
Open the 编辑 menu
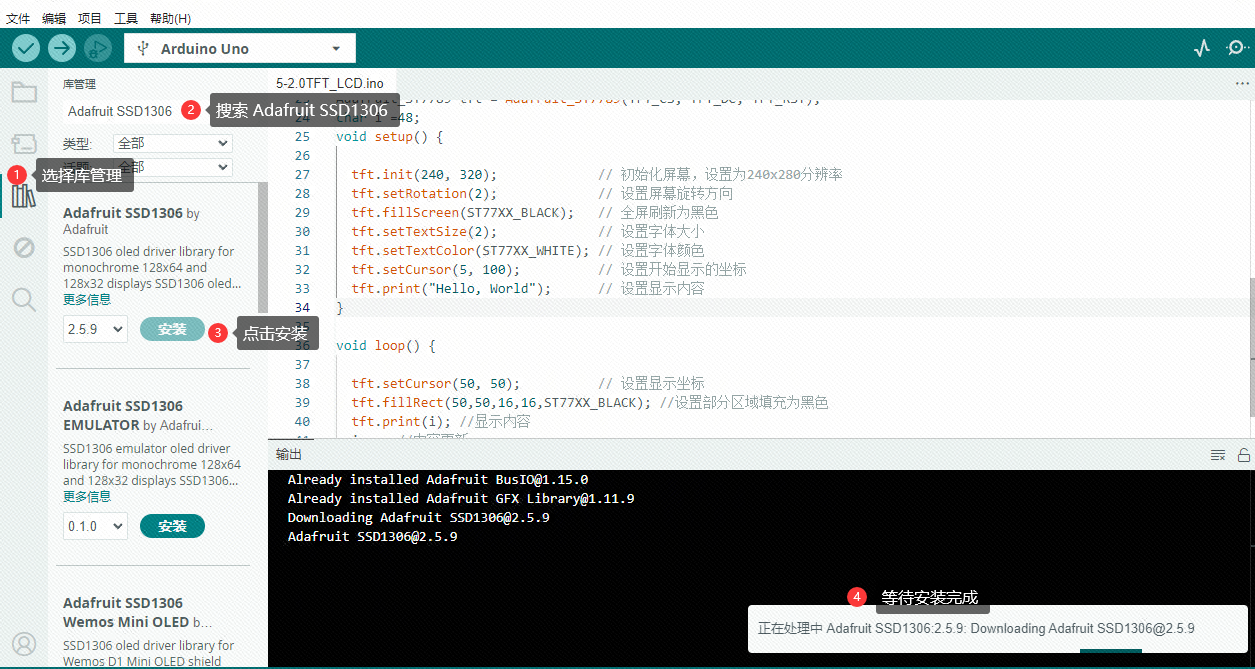point(54,18)
